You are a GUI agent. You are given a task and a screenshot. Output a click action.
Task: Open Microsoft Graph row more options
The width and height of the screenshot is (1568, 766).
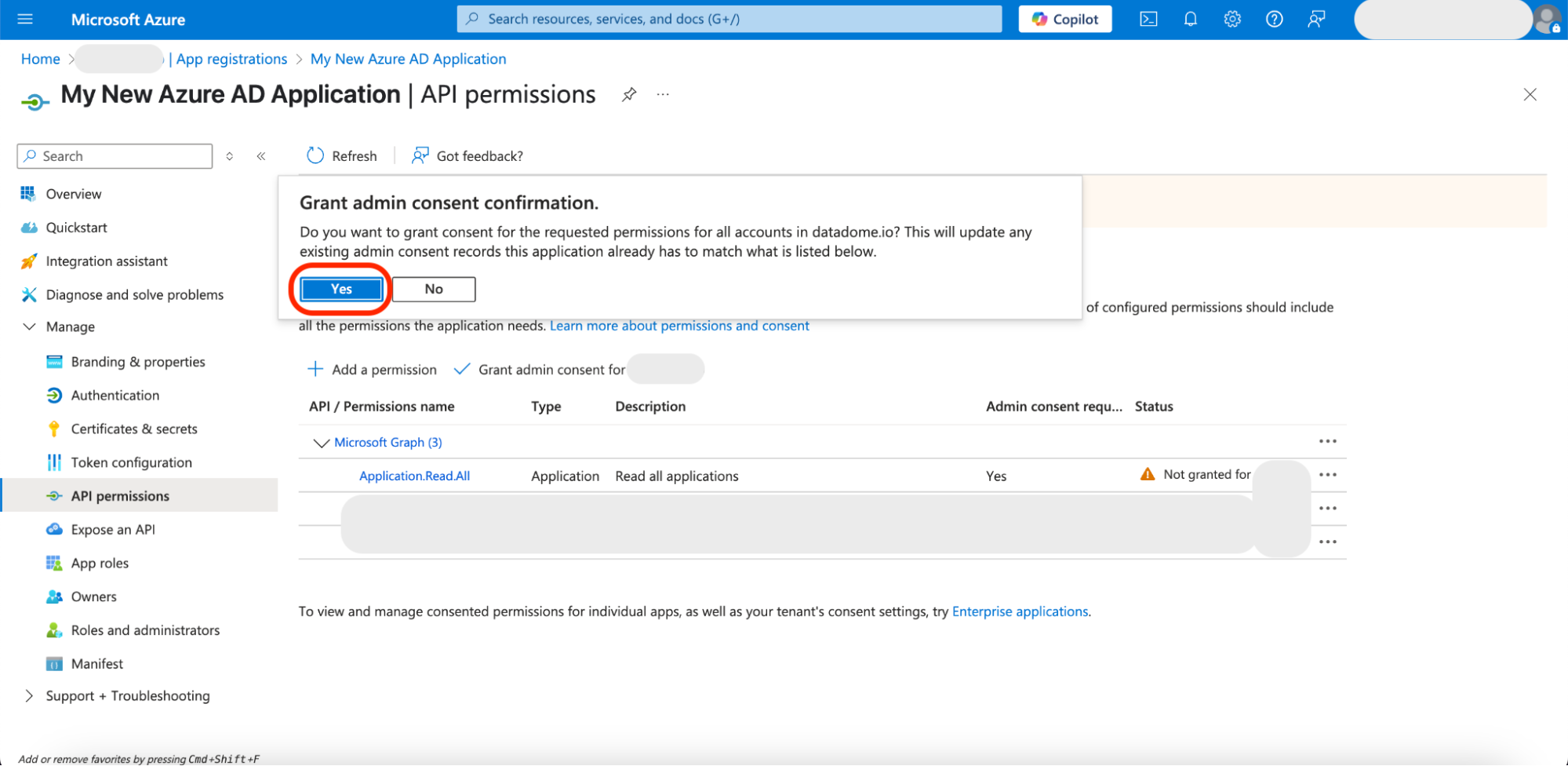1327,442
